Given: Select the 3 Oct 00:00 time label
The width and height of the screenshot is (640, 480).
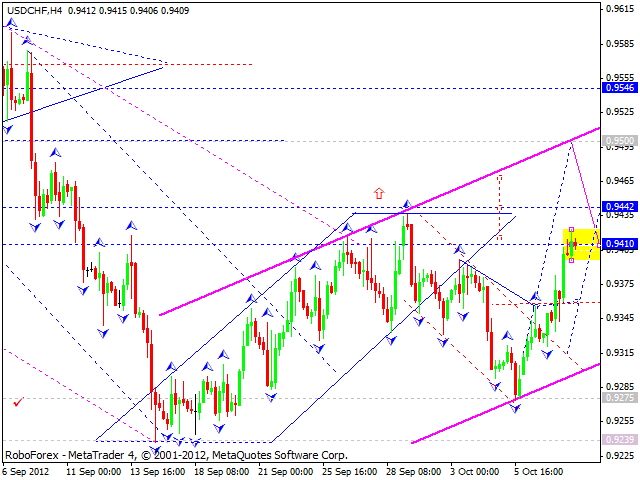Looking at the screenshot, I should 474,471.
